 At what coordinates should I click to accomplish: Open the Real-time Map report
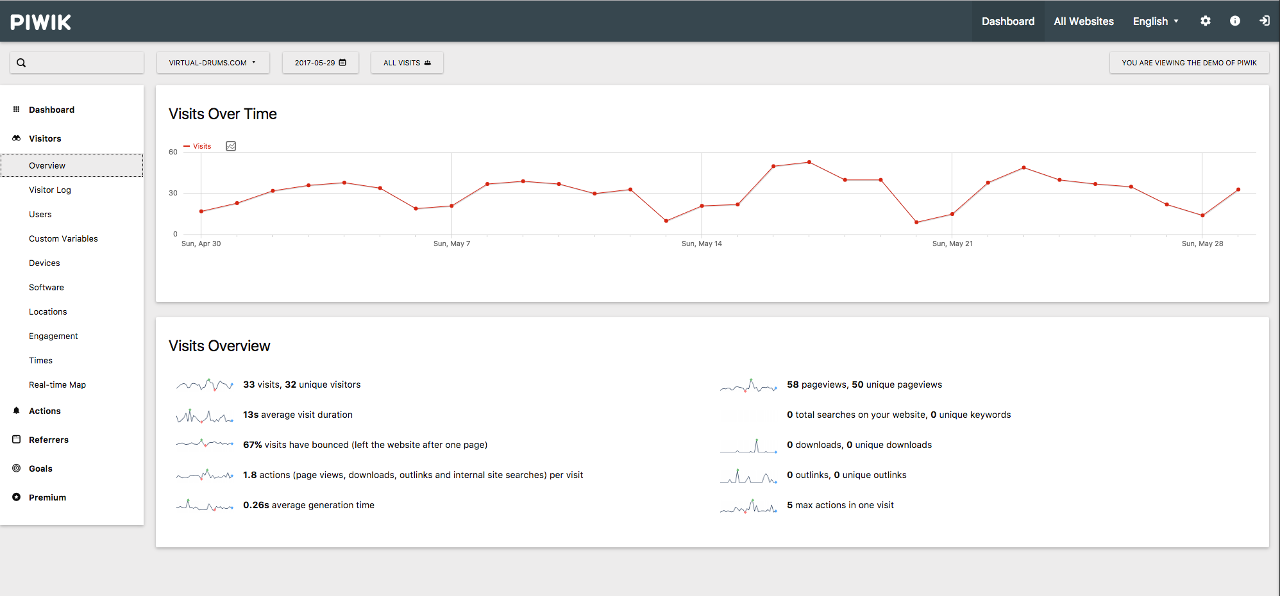[55, 384]
